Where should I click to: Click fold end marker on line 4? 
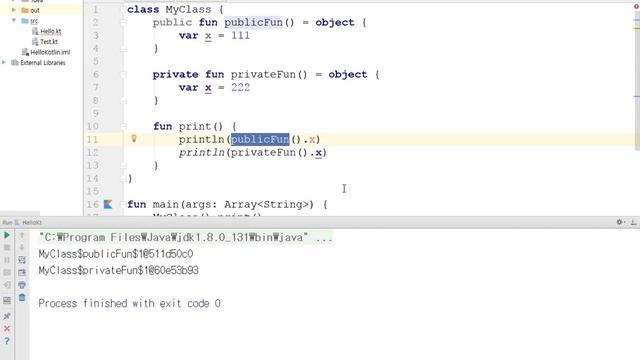[x=123, y=49]
